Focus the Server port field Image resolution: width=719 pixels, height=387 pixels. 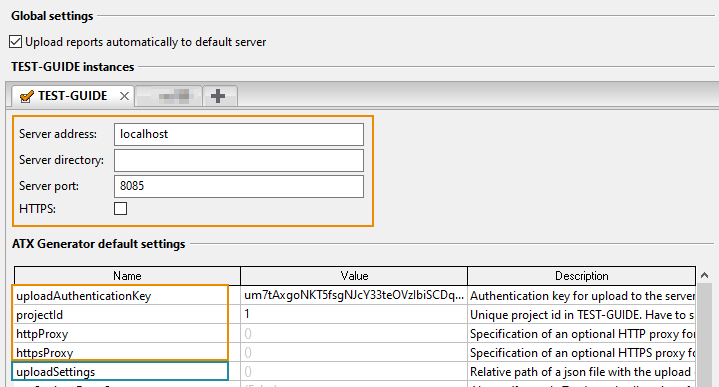[239, 186]
